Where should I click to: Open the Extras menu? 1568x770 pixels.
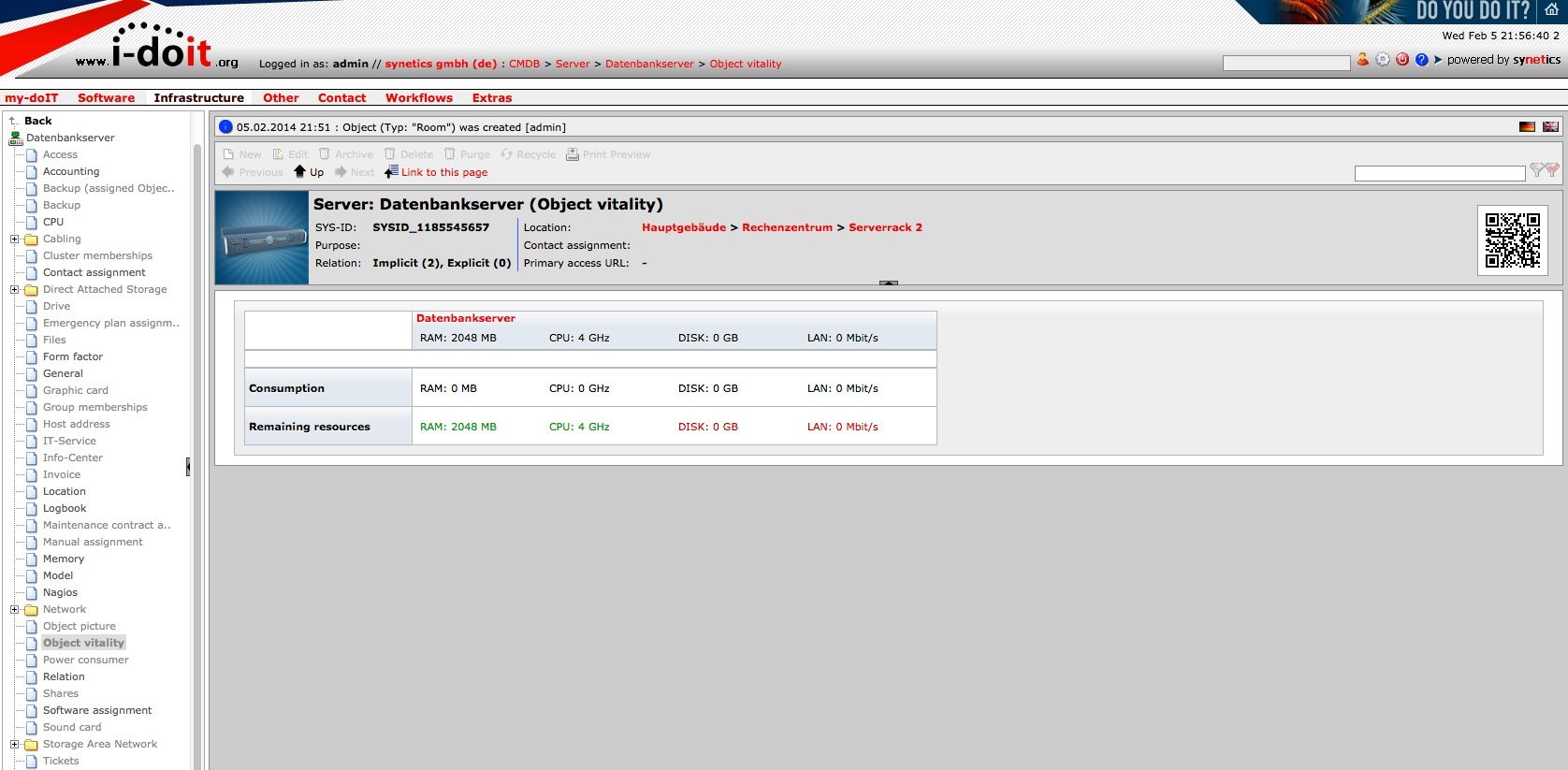(492, 97)
